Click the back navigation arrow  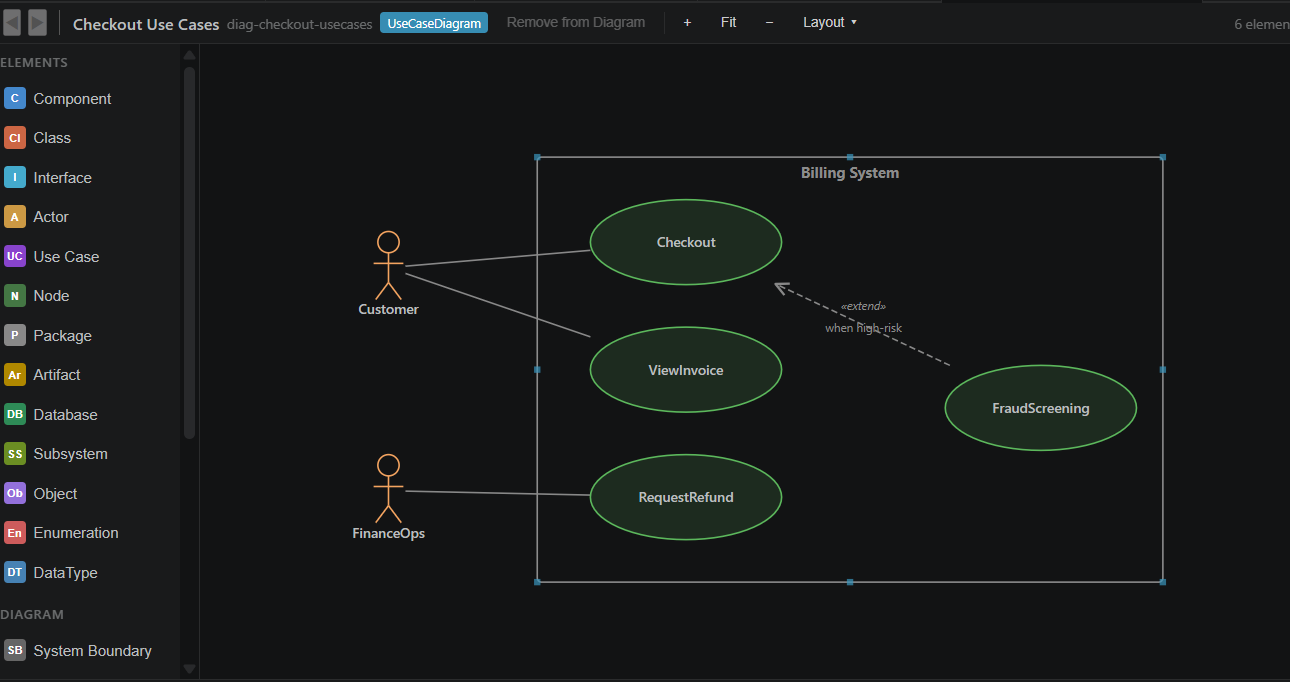coord(13,21)
